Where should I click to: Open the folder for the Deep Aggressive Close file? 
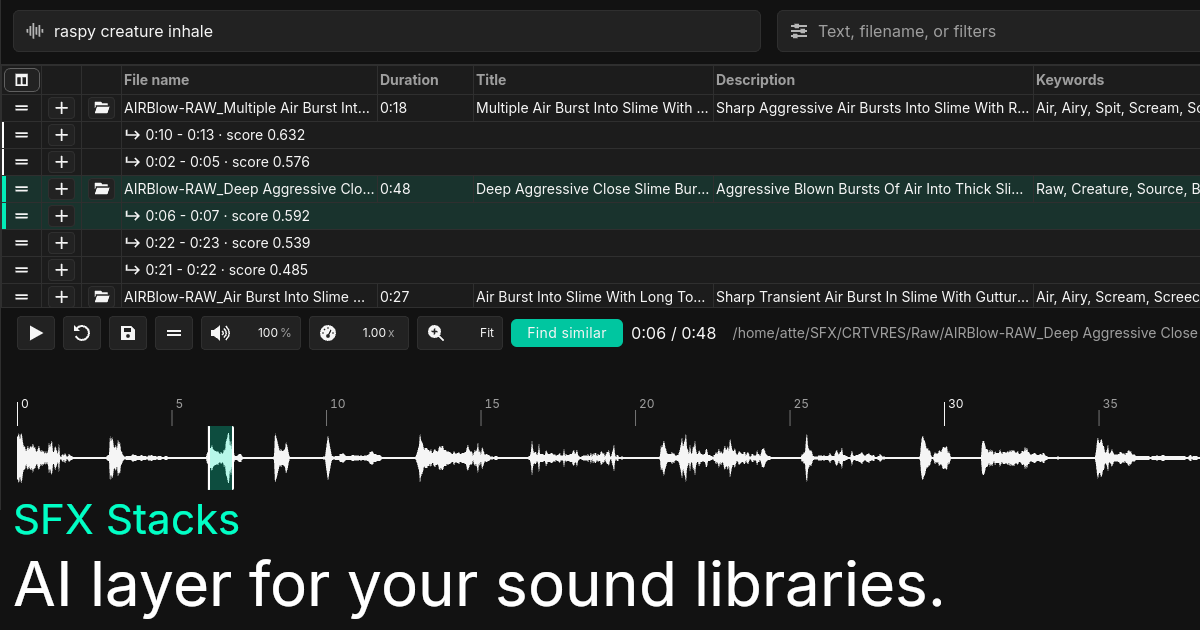tap(101, 189)
